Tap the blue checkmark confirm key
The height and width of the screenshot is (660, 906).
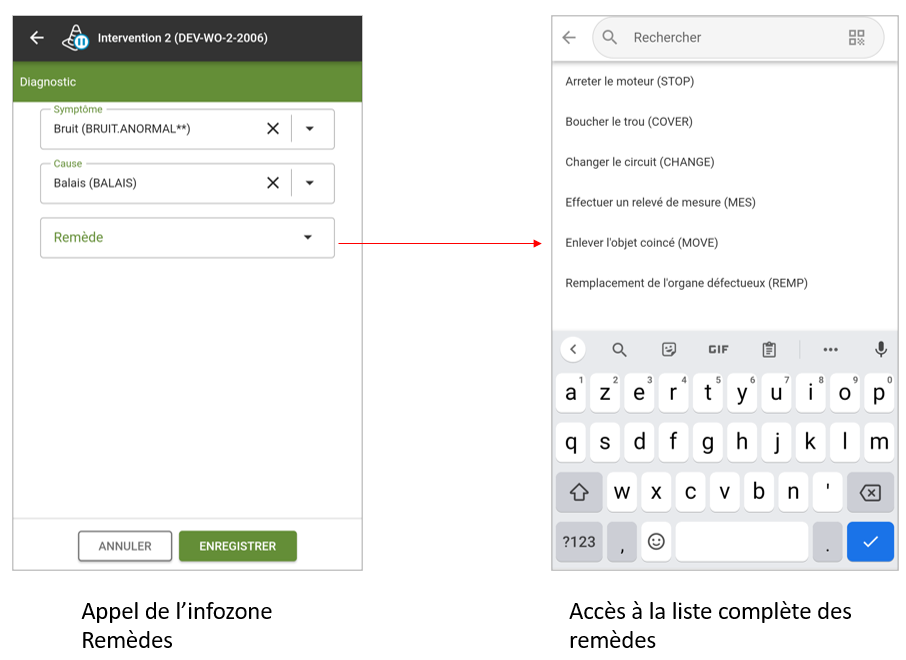[x=870, y=542]
